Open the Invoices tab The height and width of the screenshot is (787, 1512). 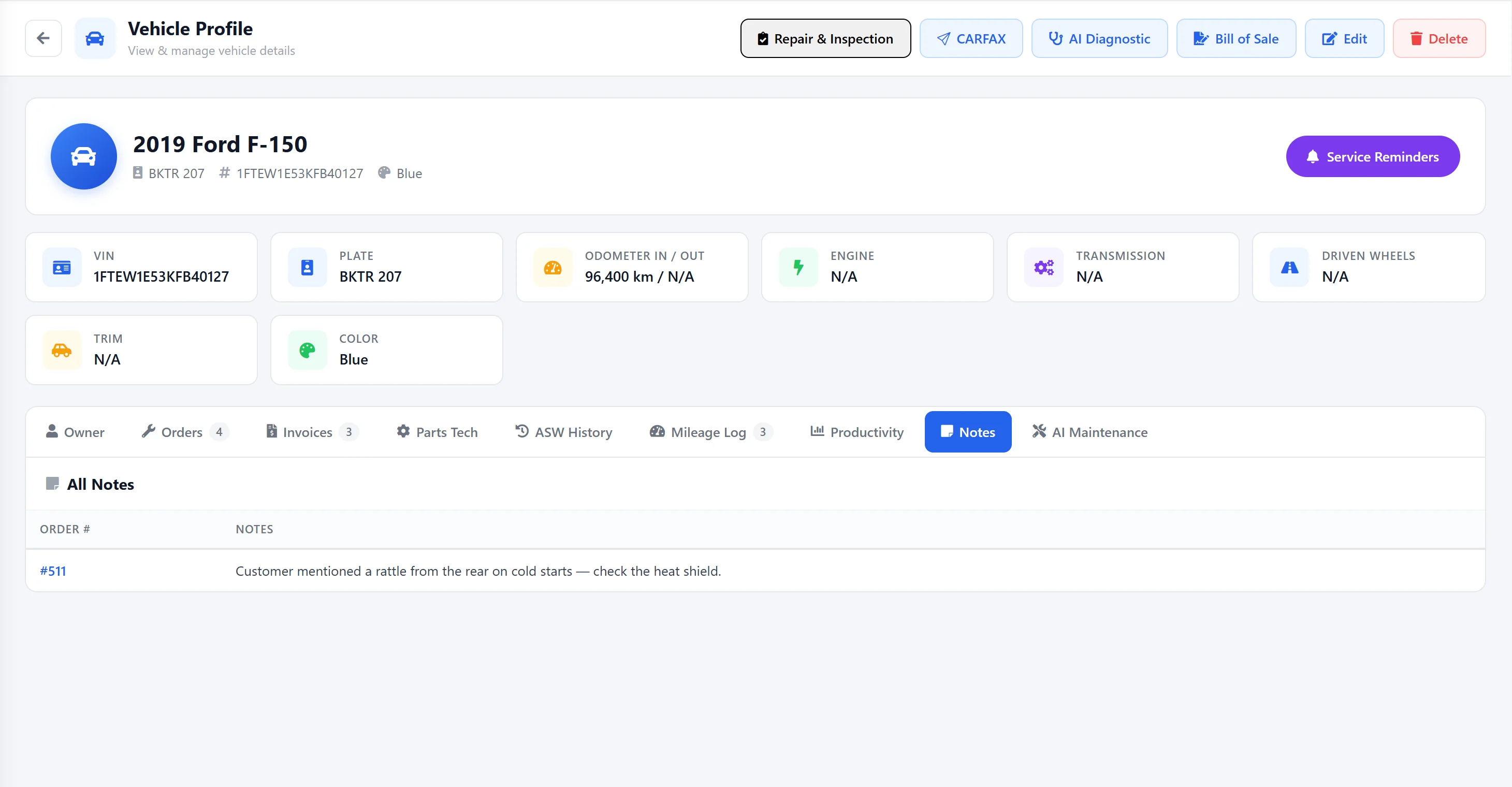(312, 432)
